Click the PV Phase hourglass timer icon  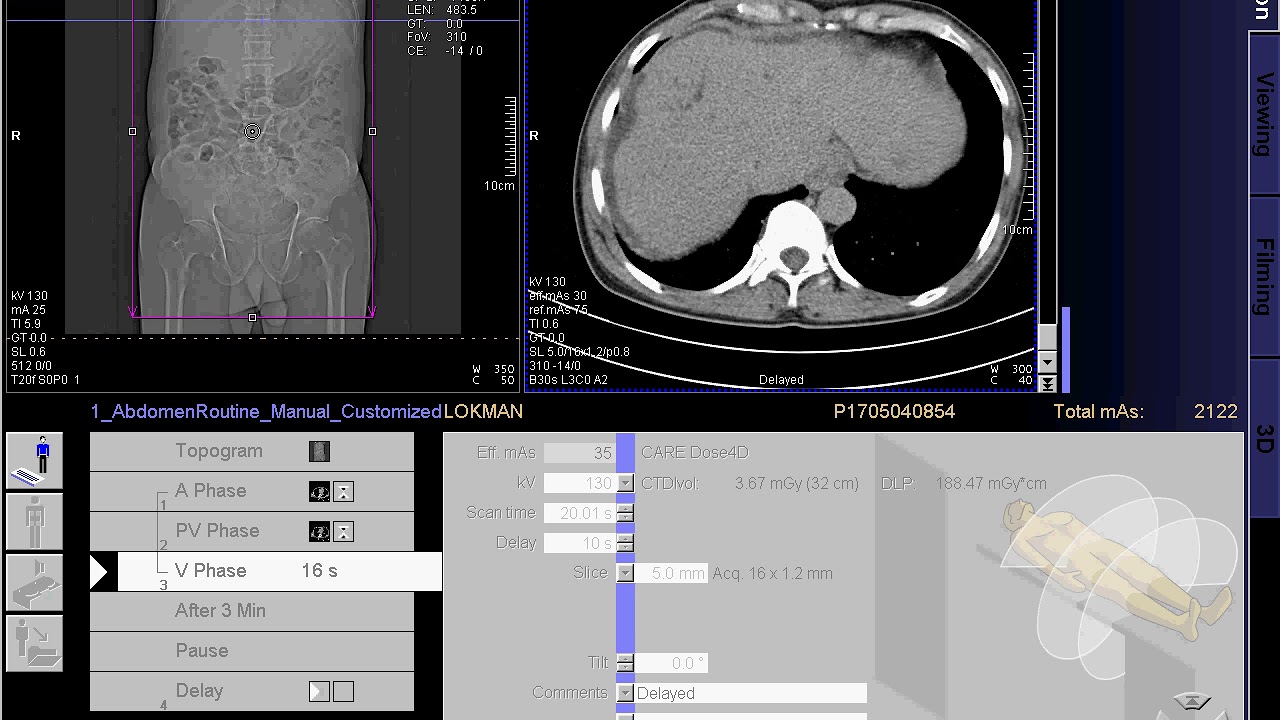pyautogui.click(x=343, y=531)
